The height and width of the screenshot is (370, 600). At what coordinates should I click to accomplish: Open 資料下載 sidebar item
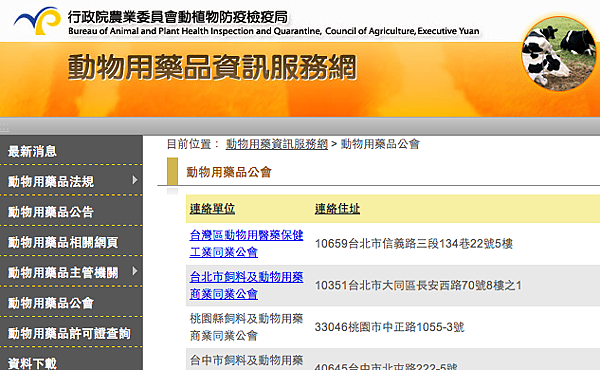coord(33,363)
